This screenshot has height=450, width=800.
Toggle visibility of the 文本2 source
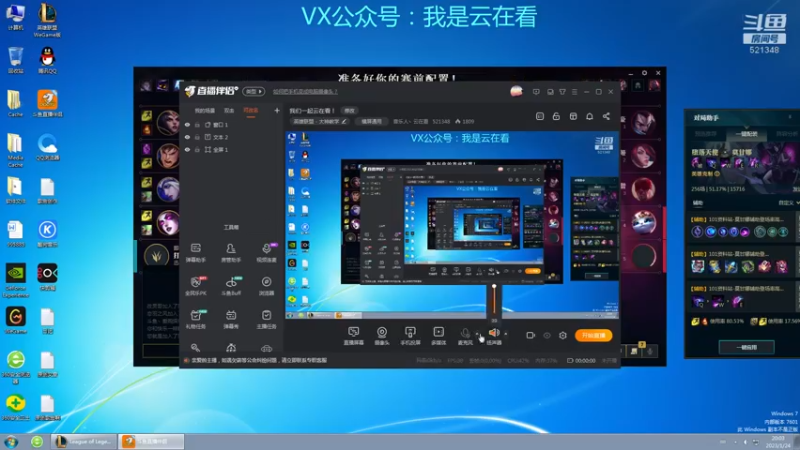coord(187,137)
